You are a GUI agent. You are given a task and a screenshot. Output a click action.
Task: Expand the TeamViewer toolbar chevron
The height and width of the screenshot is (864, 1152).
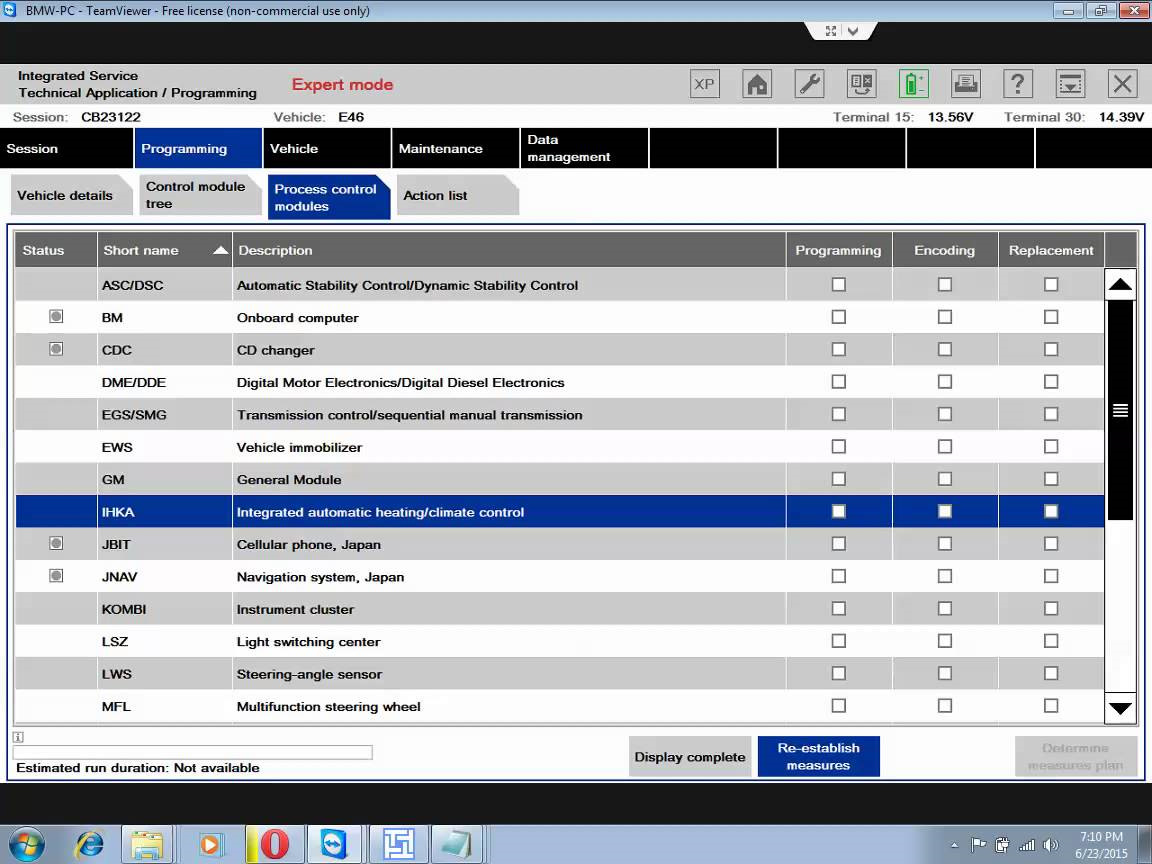pyautogui.click(x=852, y=31)
